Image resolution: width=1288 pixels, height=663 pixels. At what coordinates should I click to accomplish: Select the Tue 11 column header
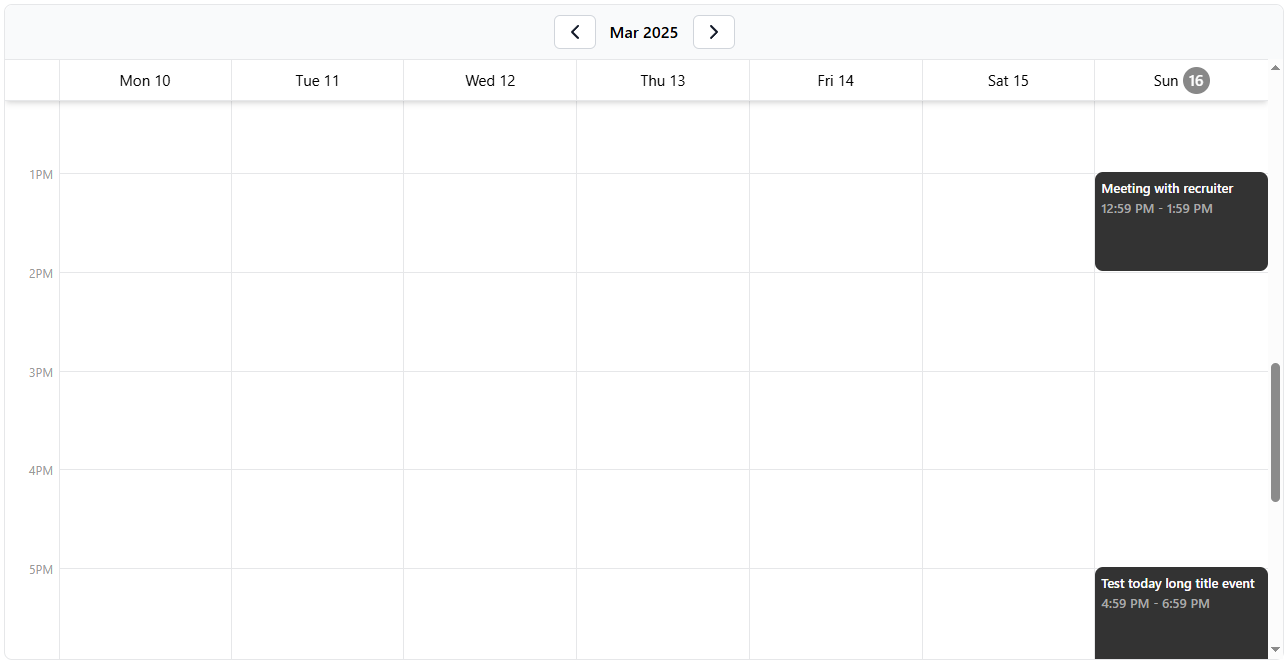tap(317, 80)
